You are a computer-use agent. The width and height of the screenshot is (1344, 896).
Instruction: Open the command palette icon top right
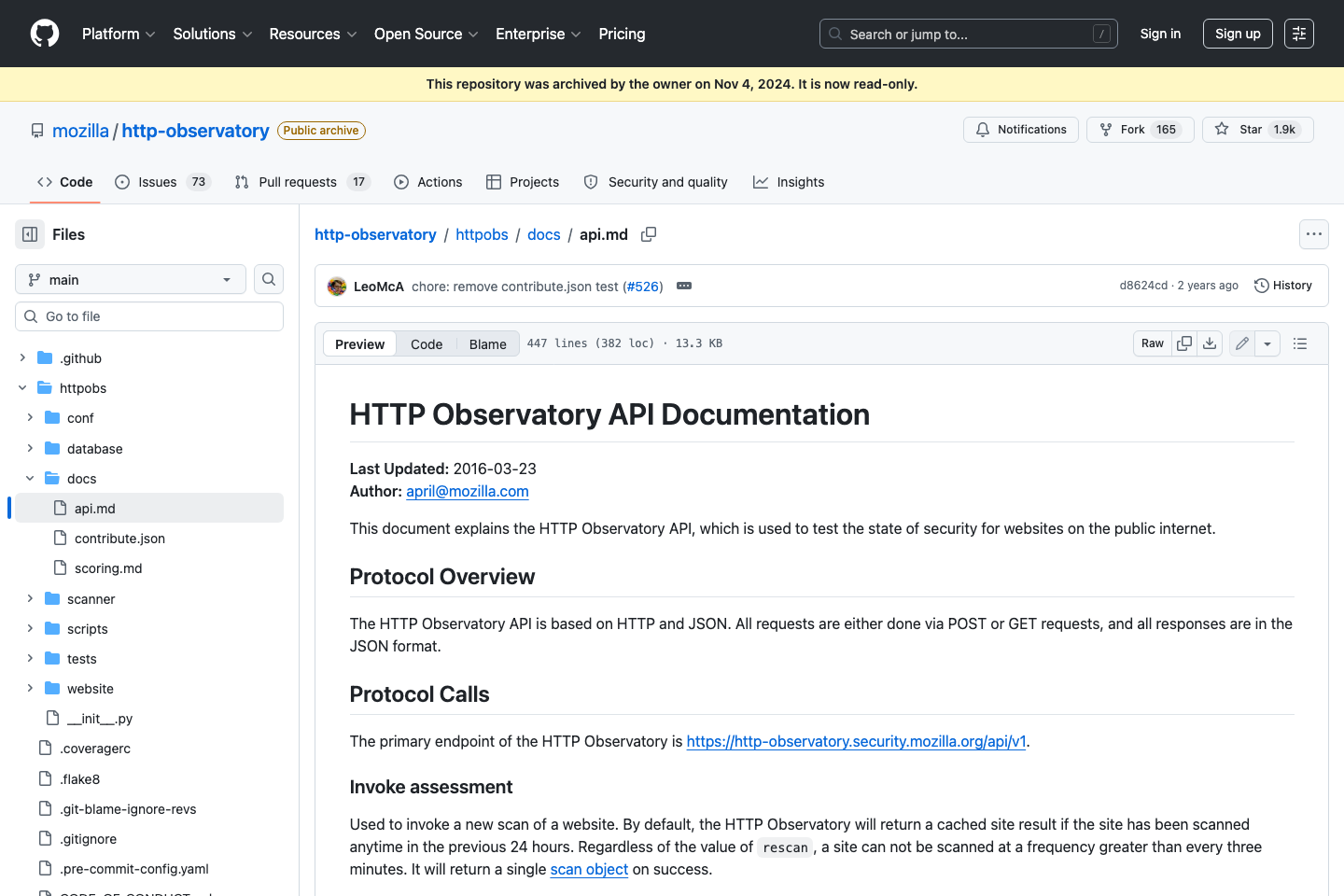point(1298,34)
